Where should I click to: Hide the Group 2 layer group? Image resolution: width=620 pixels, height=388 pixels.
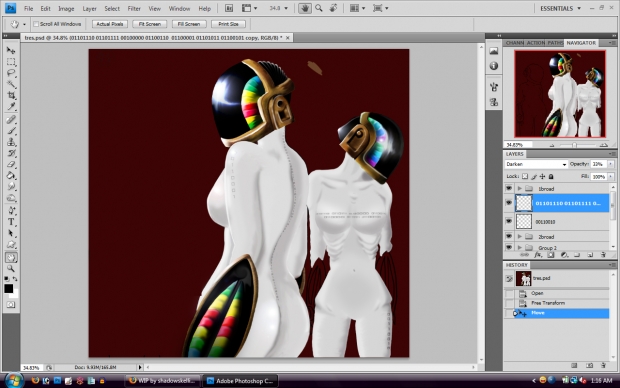pyautogui.click(x=509, y=247)
